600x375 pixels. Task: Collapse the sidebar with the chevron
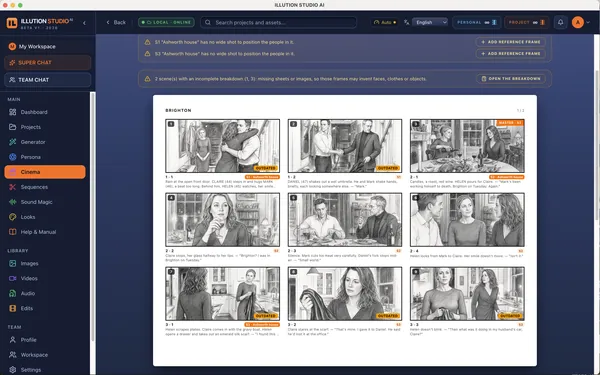pyautogui.click(x=84, y=23)
